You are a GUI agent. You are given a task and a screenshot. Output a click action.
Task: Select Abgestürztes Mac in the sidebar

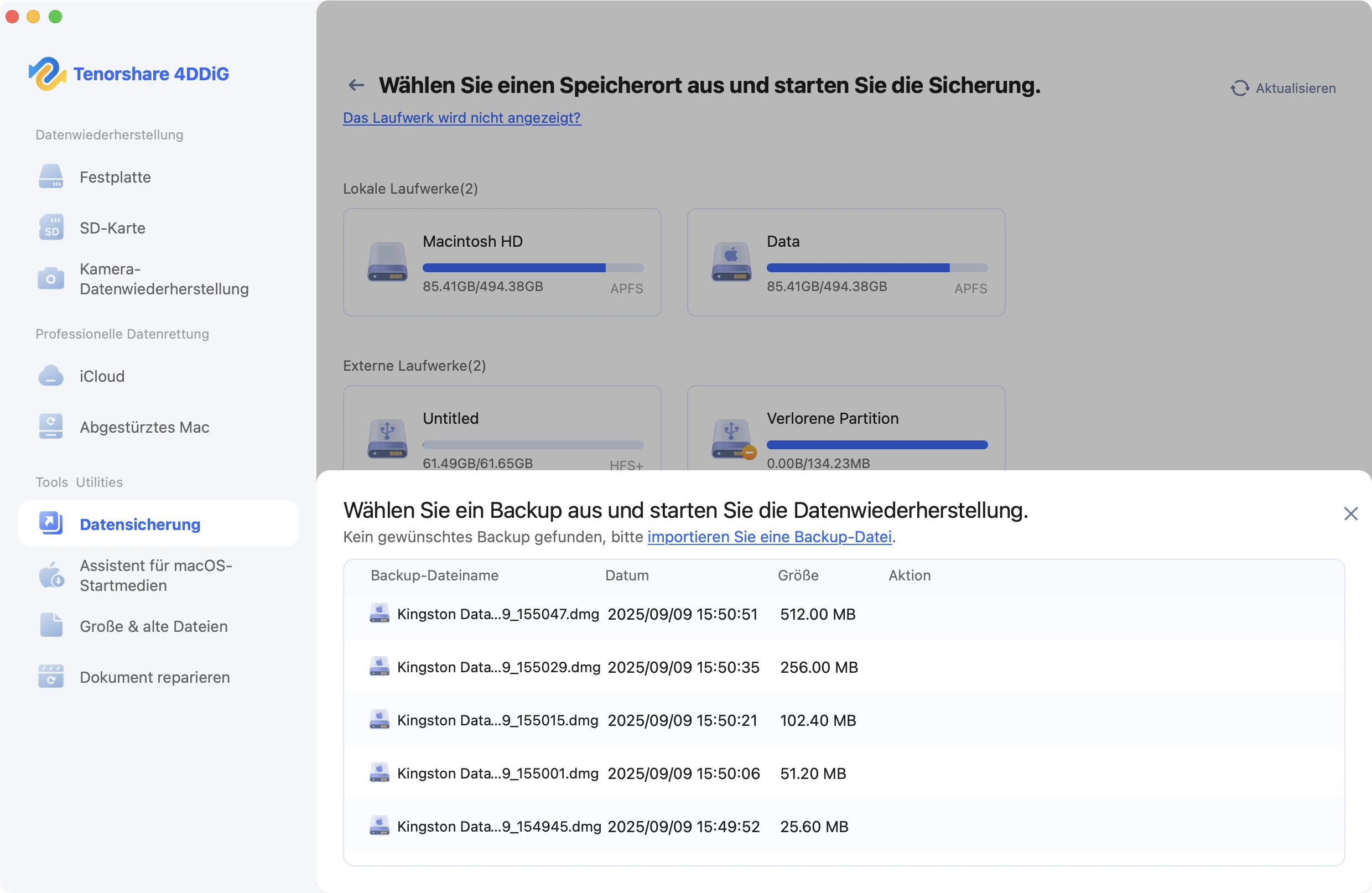coord(158,427)
